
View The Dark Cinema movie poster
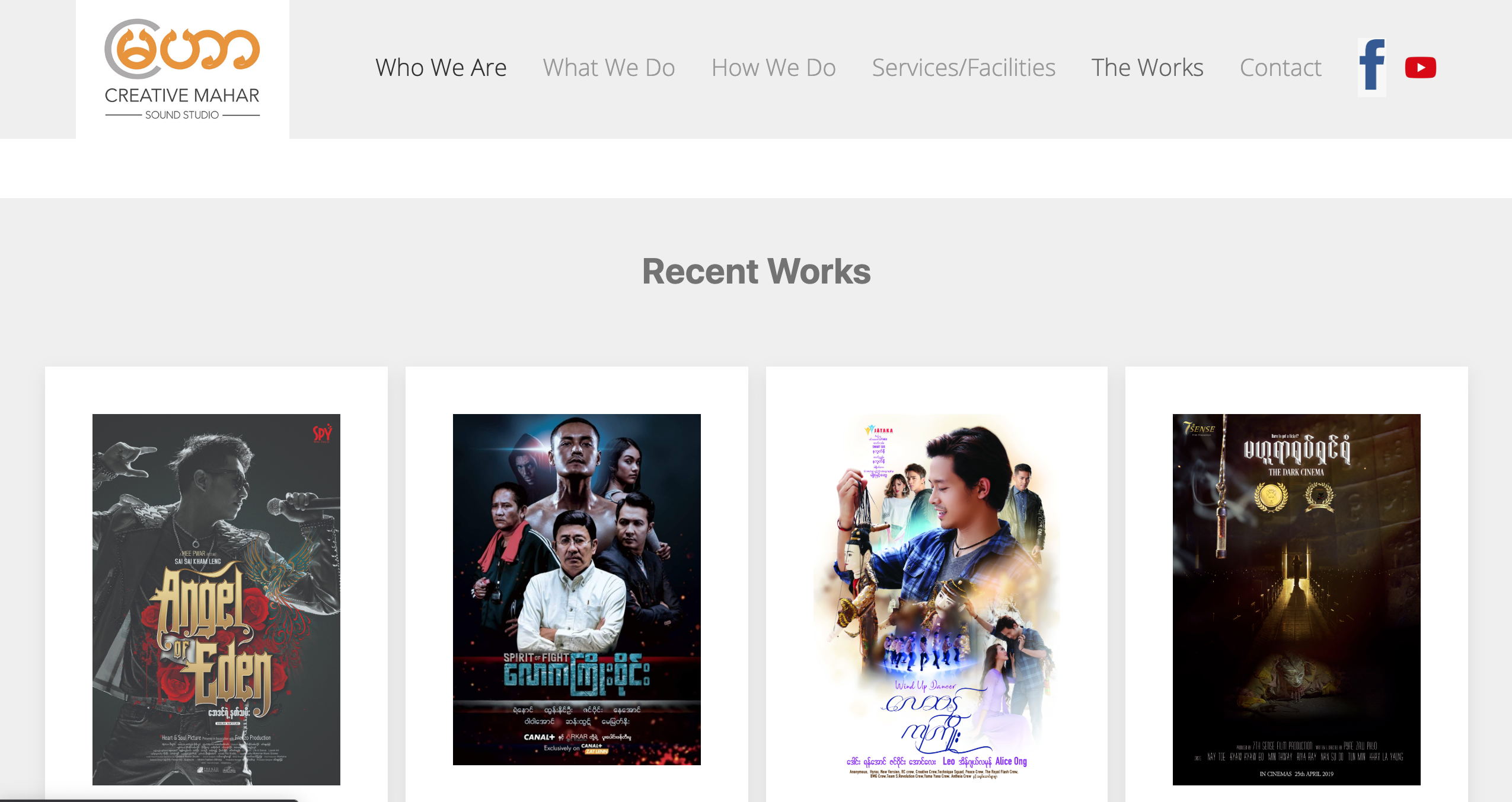click(1297, 599)
